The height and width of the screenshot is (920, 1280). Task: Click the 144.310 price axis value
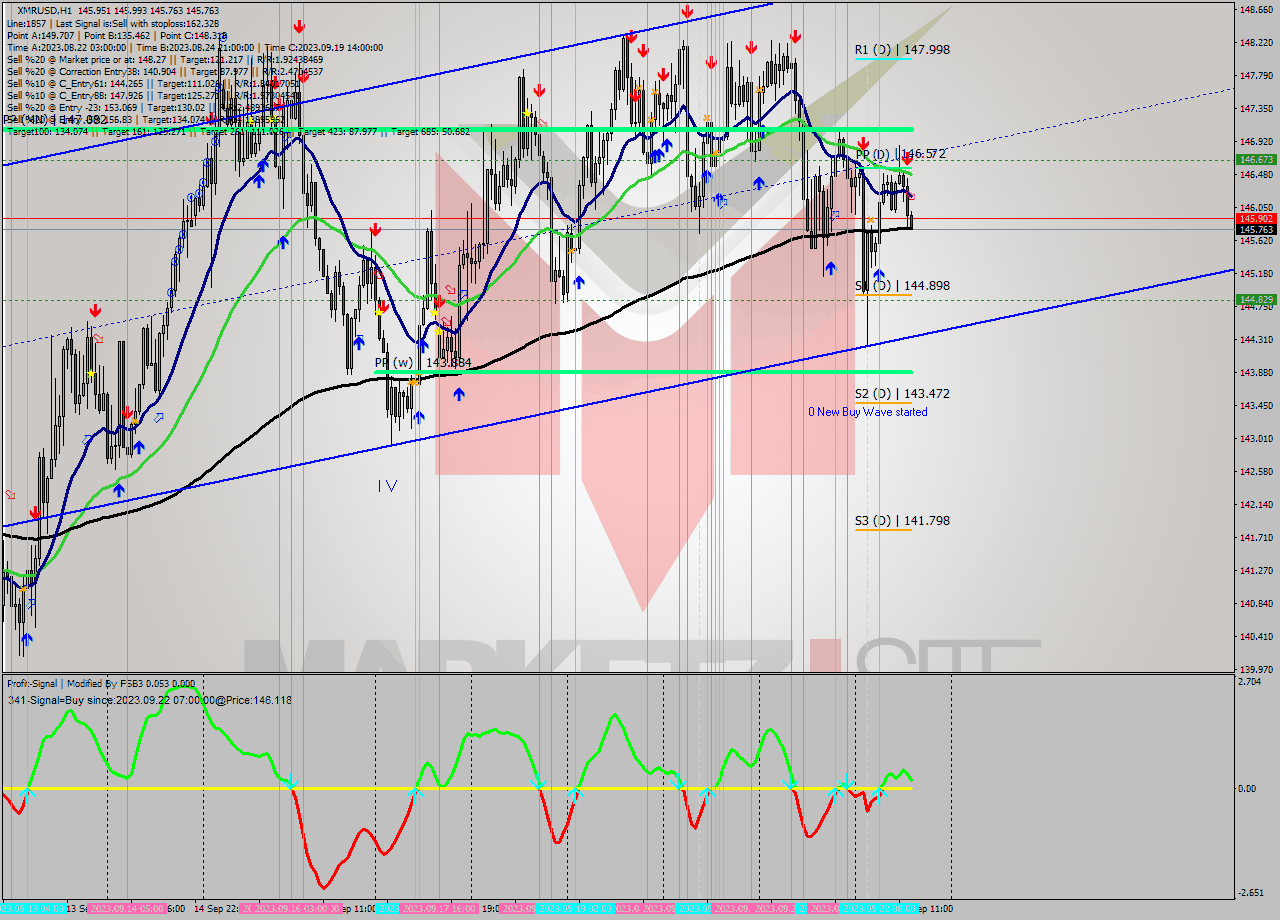coord(1256,340)
